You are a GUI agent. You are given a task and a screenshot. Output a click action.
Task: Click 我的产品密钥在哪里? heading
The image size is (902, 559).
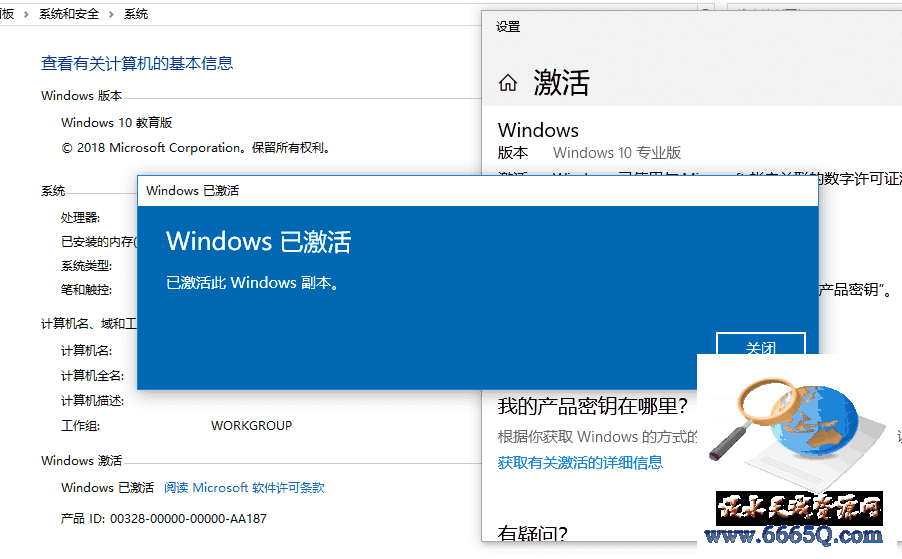click(x=593, y=407)
